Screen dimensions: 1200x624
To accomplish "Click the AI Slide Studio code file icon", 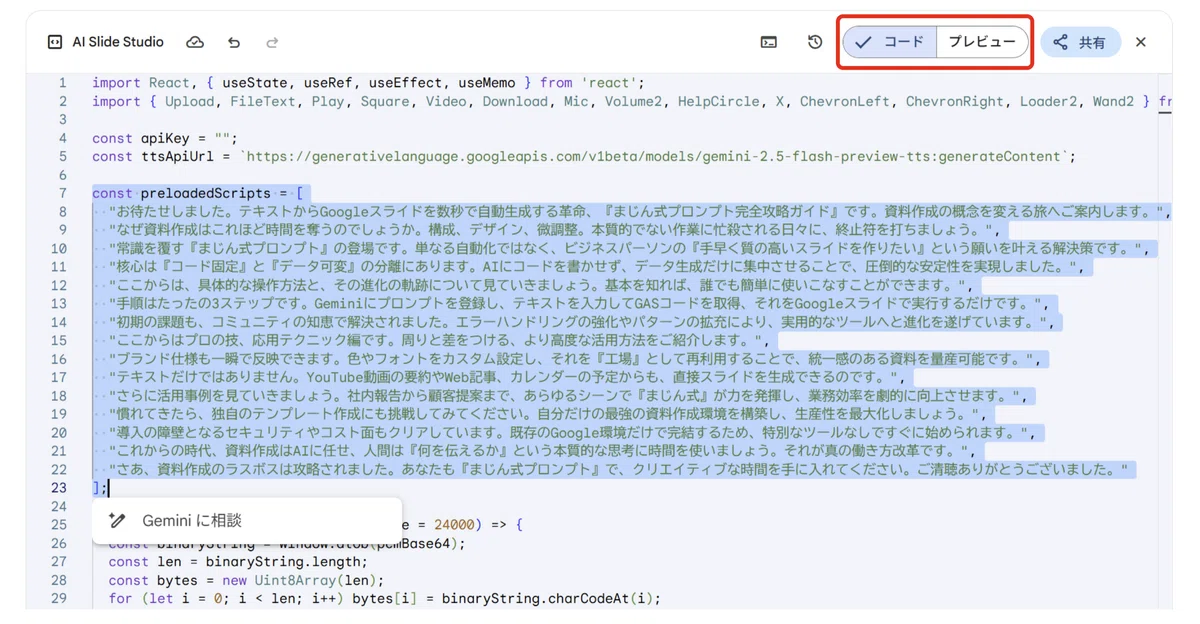I will click(x=55, y=42).
